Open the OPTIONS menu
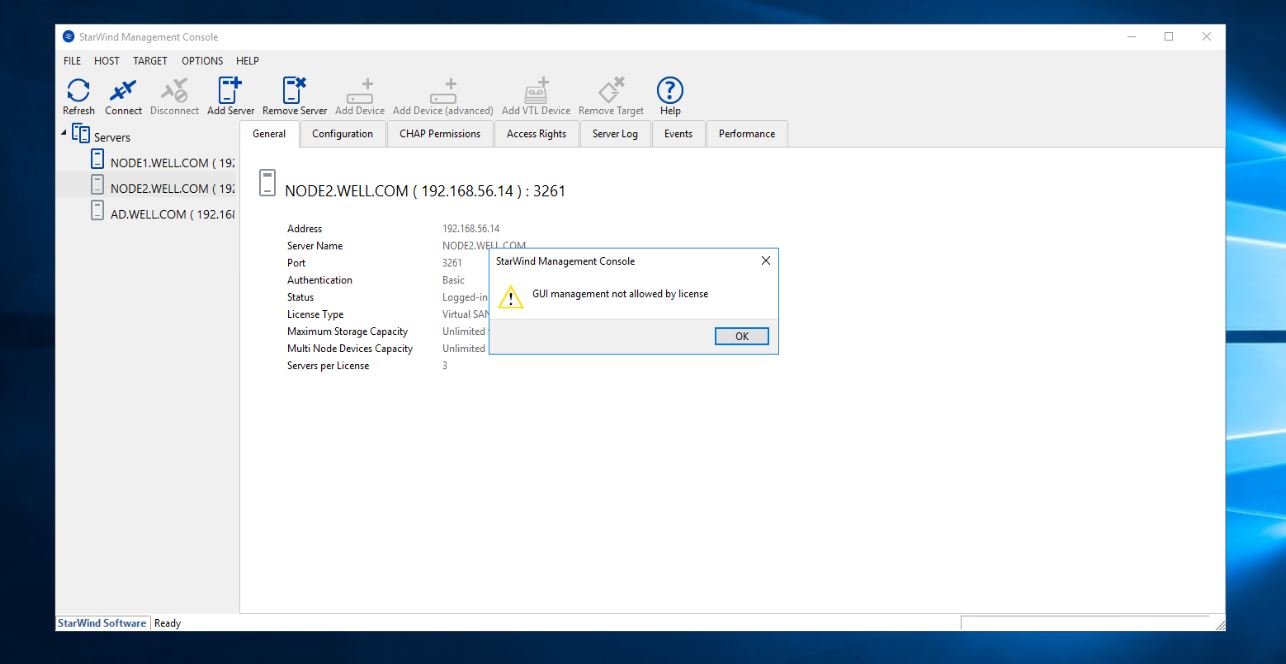This screenshot has width=1286, height=664. pyautogui.click(x=202, y=61)
